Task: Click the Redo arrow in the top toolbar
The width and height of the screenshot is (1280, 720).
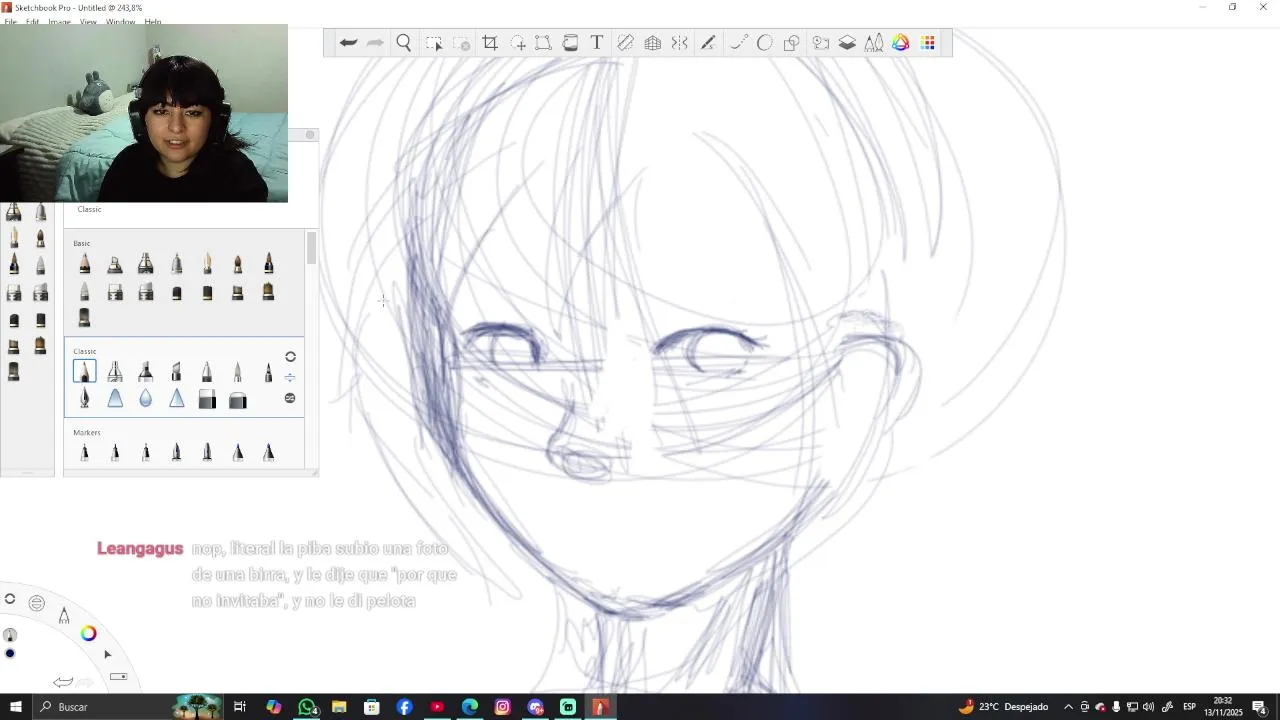Action: pos(375,43)
